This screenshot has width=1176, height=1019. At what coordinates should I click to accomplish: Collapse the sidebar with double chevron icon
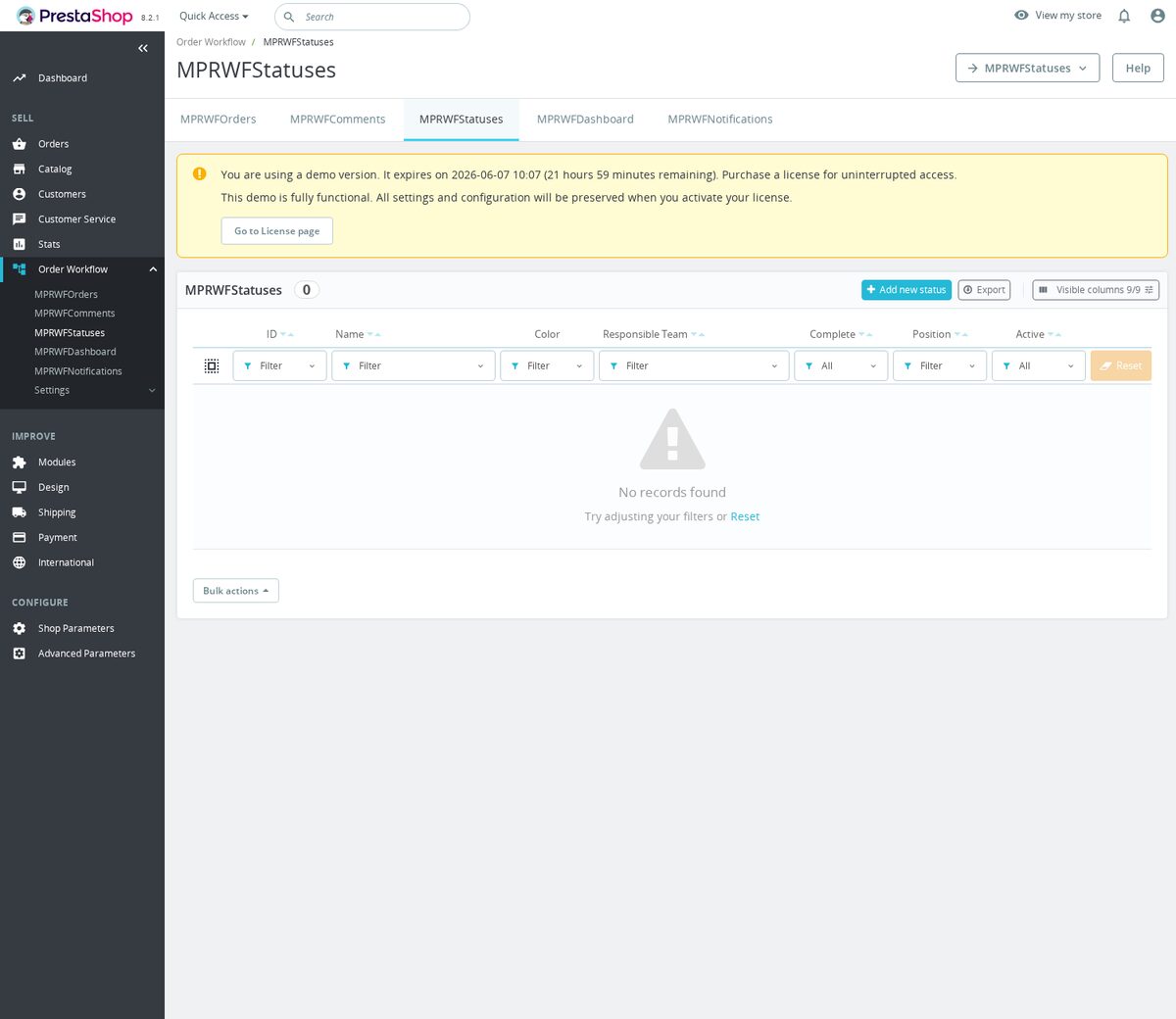[143, 48]
